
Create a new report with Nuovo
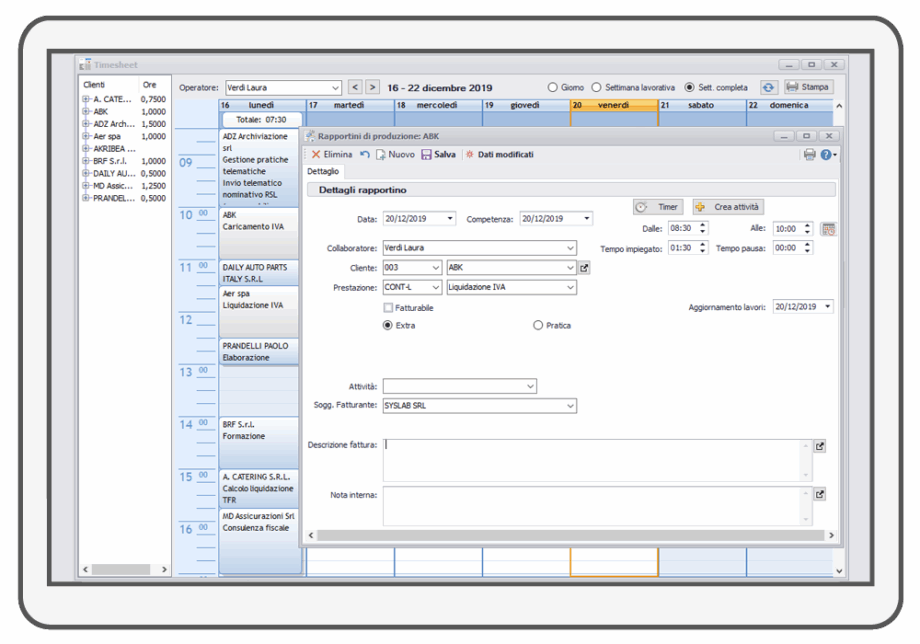point(395,155)
